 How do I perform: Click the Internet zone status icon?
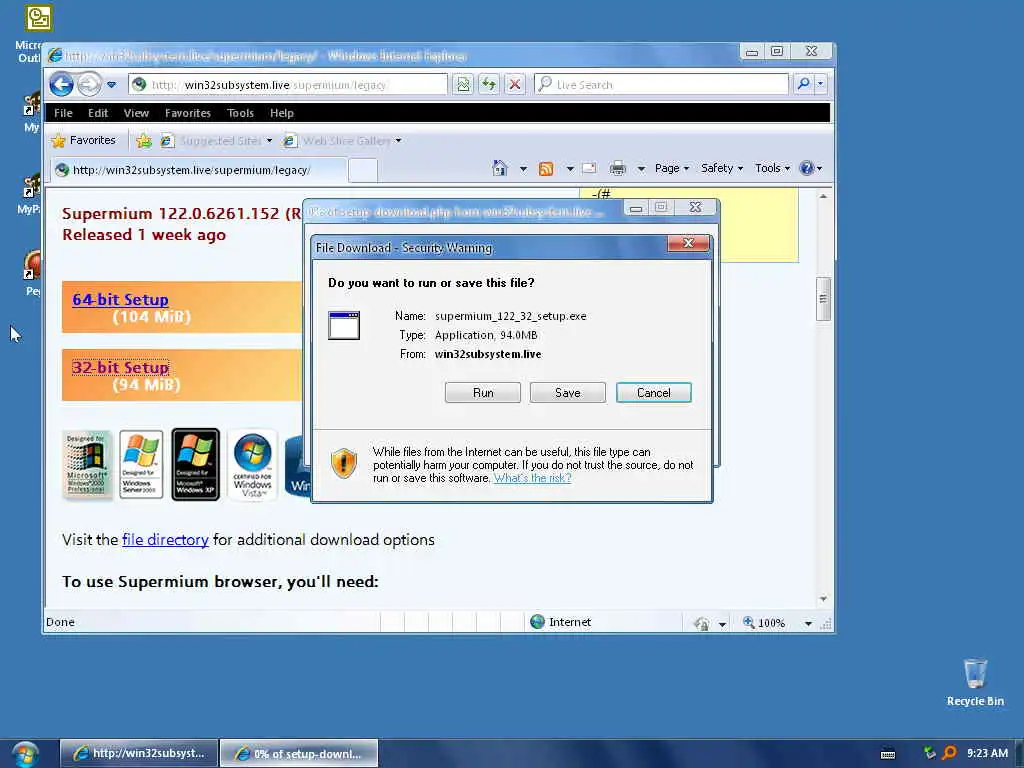(x=537, y=622)
